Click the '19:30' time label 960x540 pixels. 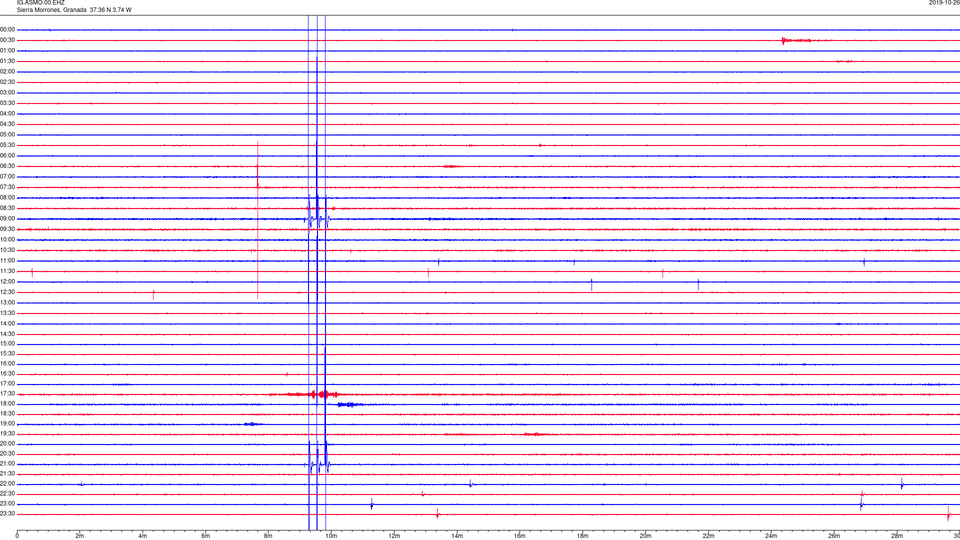click(8, 433)
